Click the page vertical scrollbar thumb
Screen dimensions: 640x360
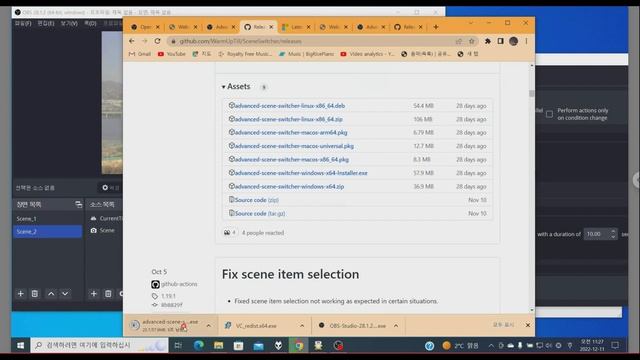pyautogui.click(x=531, y=93)
